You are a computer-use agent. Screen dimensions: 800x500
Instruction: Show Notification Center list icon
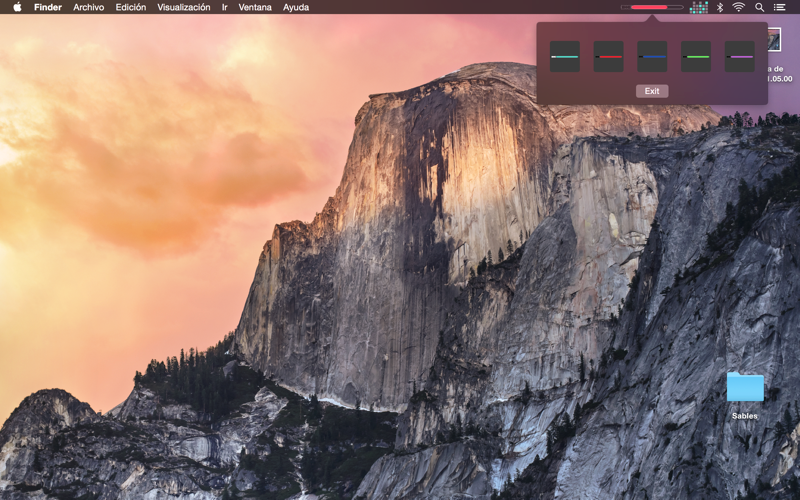779,7
